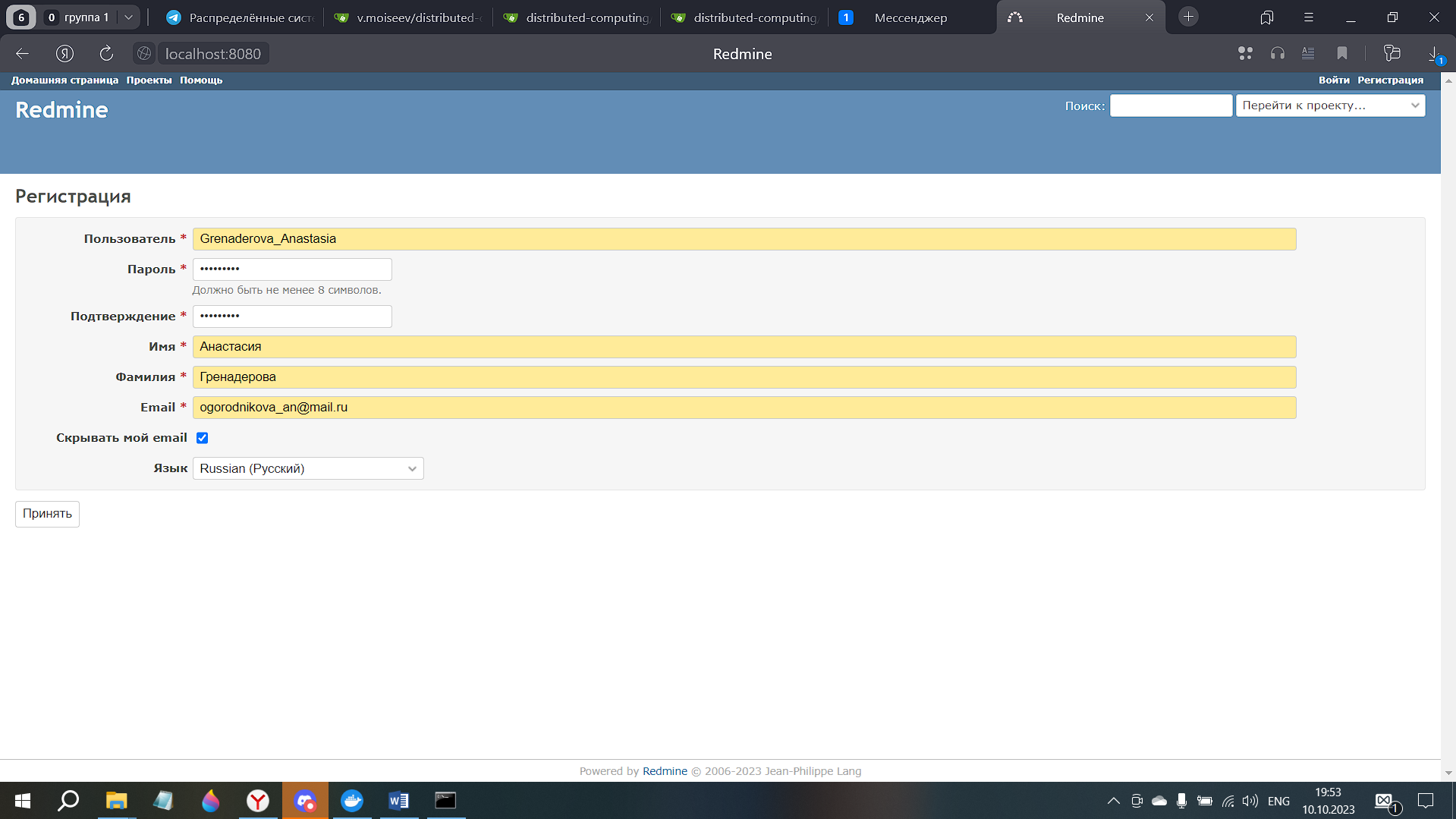This screenshot has width=1456, height=819.
Task: Launch Microsoft Word from the taskbar
Action: tap(398, 801)
